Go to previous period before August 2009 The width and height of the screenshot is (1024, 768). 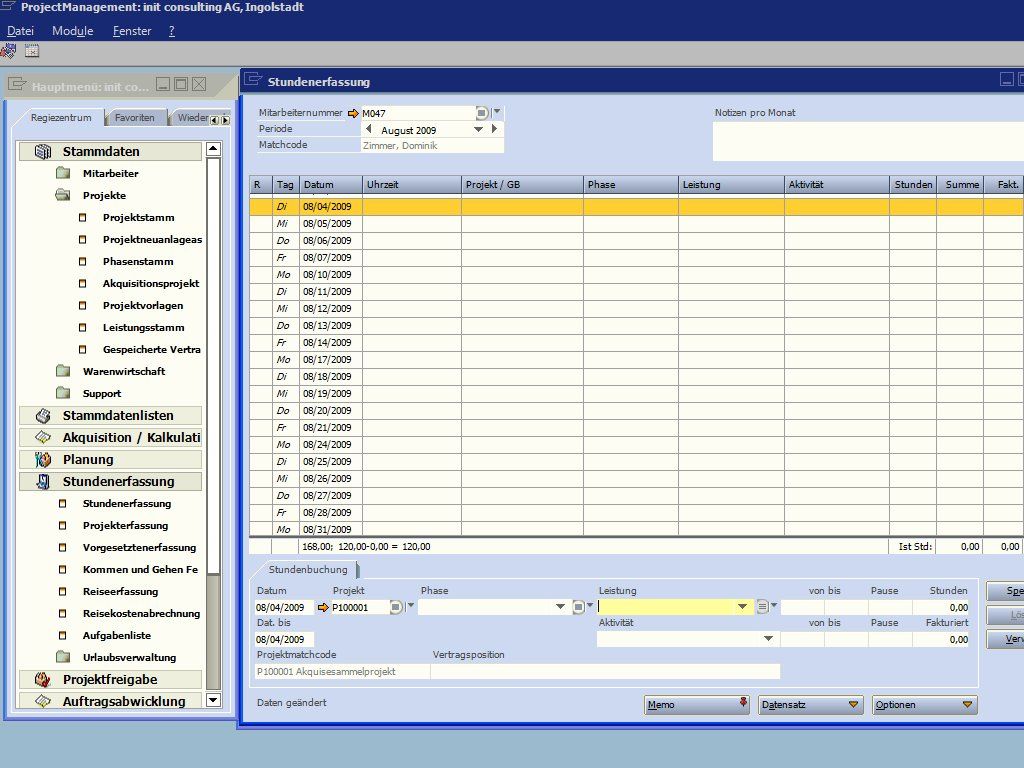(x=369, y=129)
